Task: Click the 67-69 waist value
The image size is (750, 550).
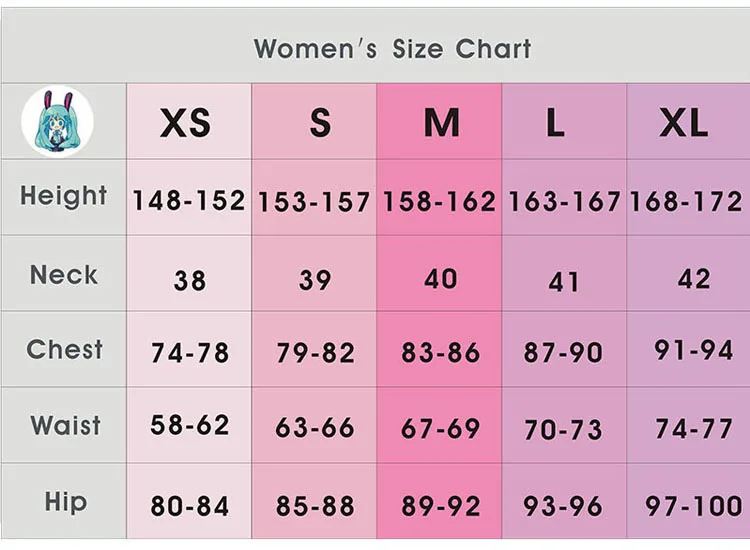Action: (x=441, y=428)
